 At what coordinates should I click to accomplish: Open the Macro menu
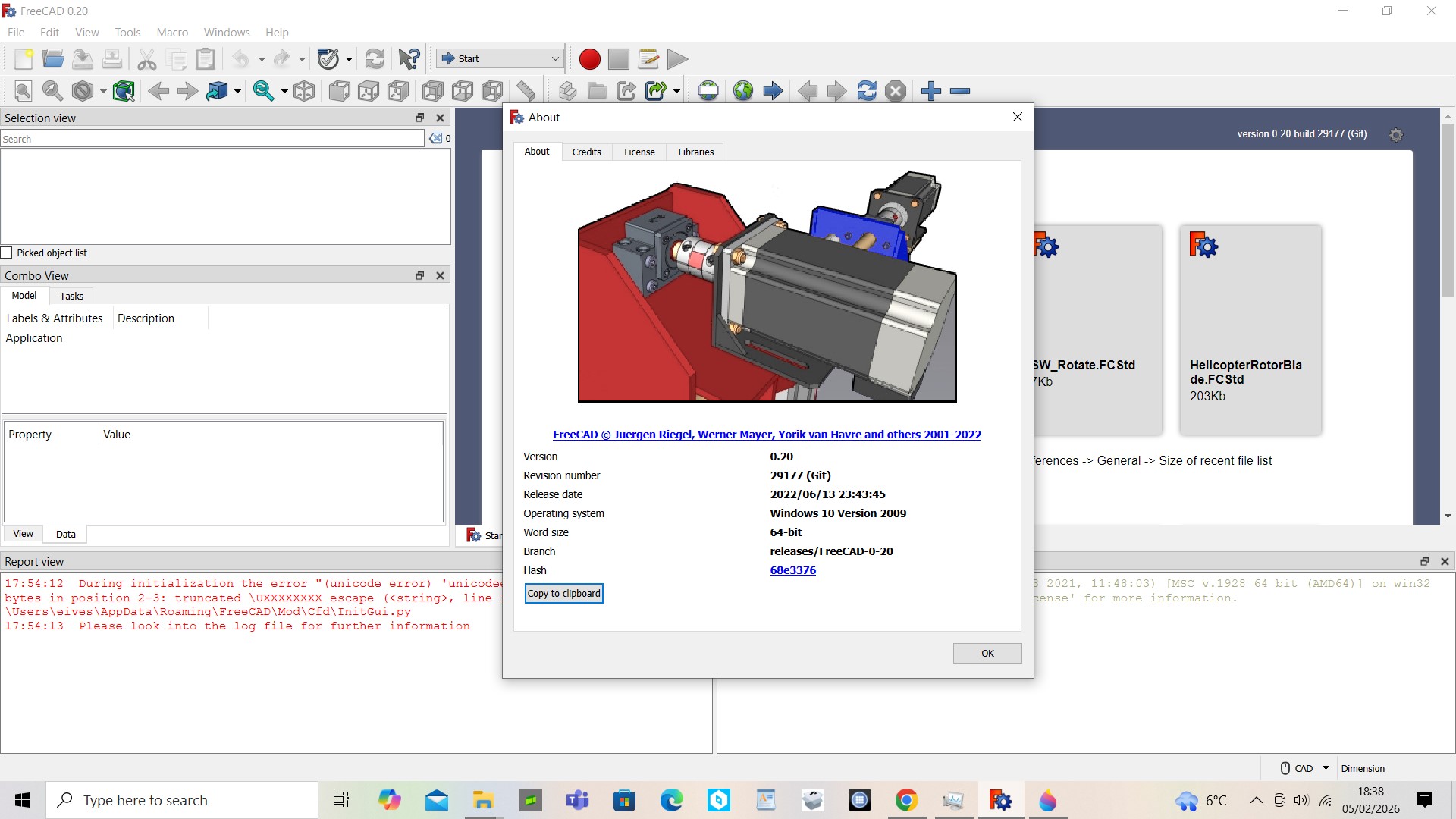(172, 32)
